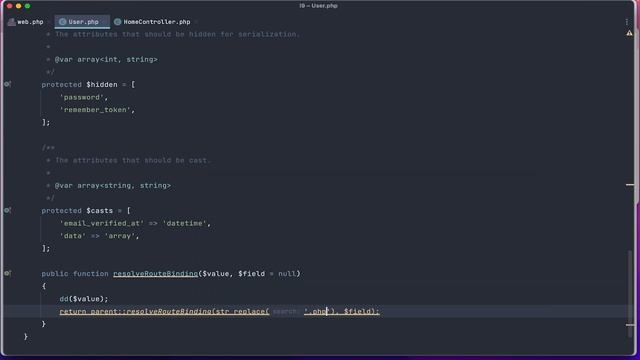Click the web.php file type icon
Screen dimensions: 640x360
coord(11,22)
